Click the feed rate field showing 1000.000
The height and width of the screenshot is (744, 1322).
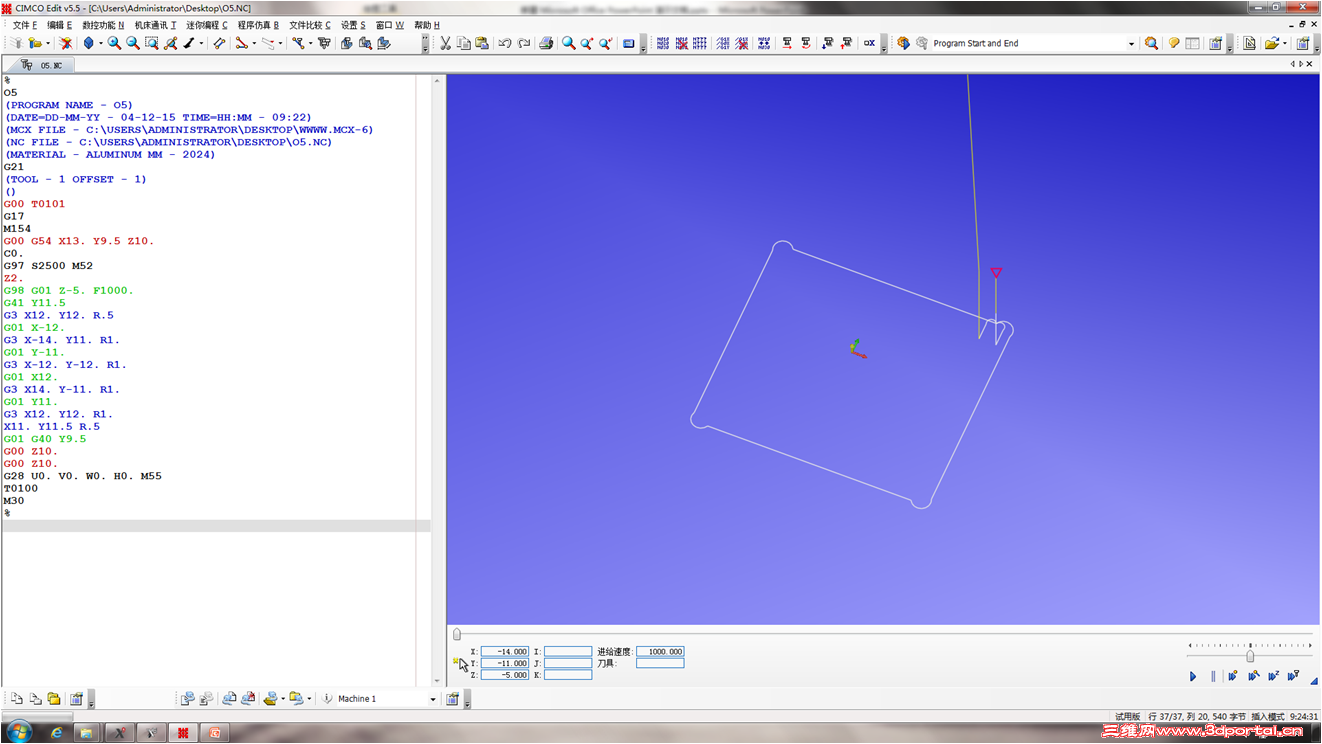(x=660, y=651)
